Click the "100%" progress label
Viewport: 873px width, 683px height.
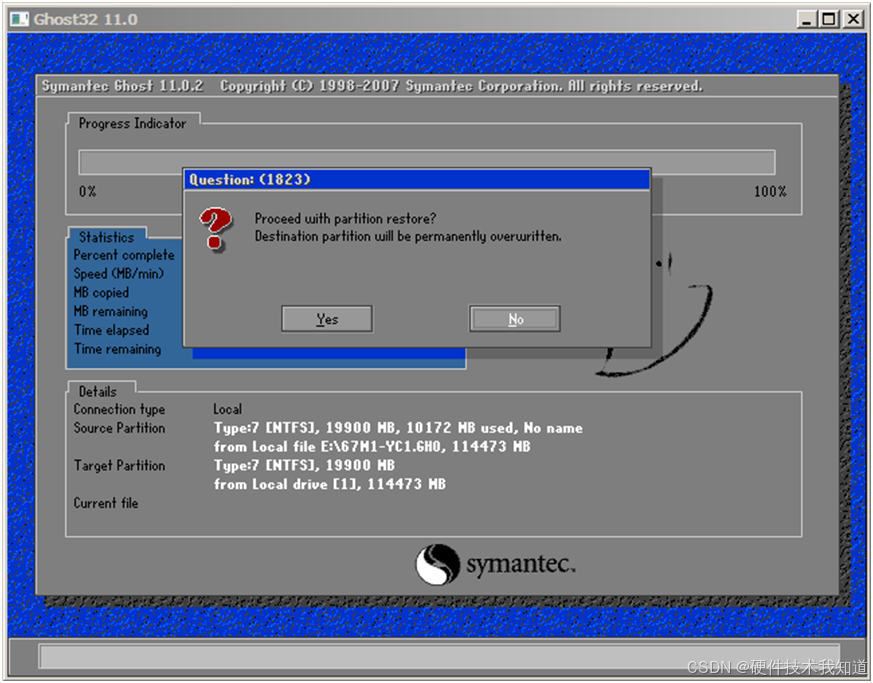[x=770, y=191]
